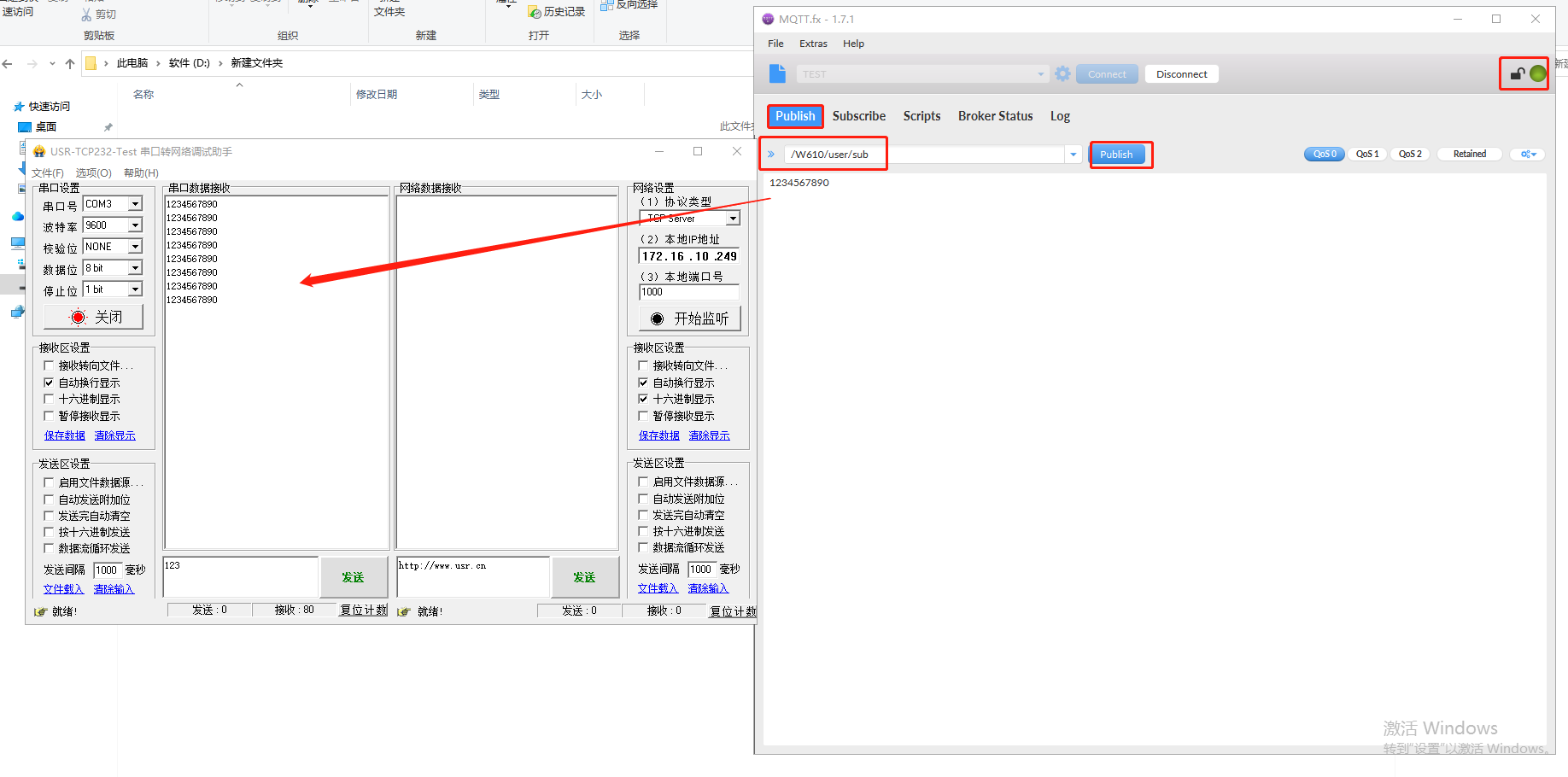Click the green connection status indicator
Screen dimensions: 1568x777
click(1537, 74)
